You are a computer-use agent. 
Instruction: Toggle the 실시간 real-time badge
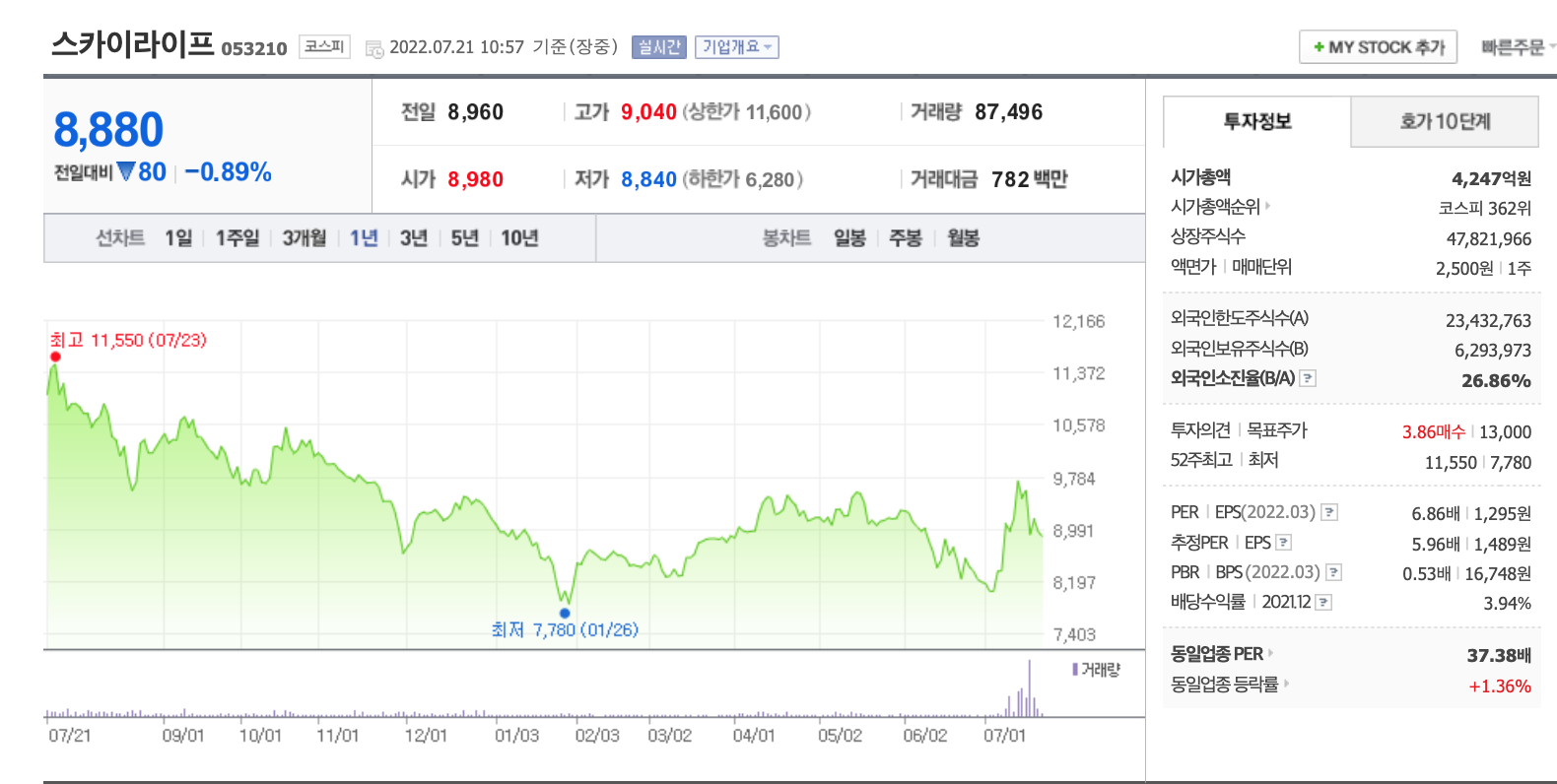(x=659, y=47)
